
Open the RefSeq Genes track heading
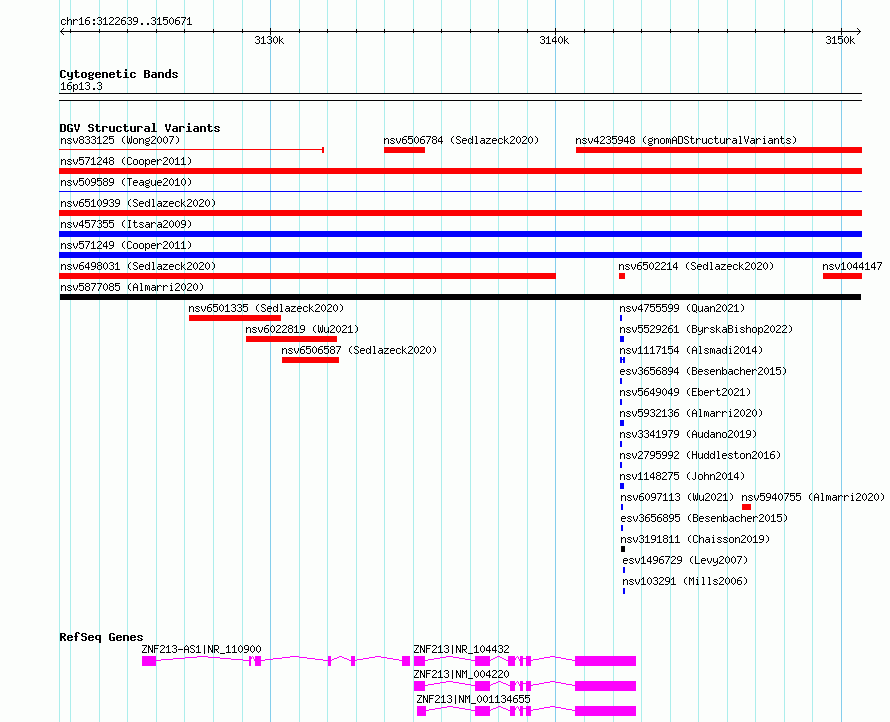pos(101,637)
